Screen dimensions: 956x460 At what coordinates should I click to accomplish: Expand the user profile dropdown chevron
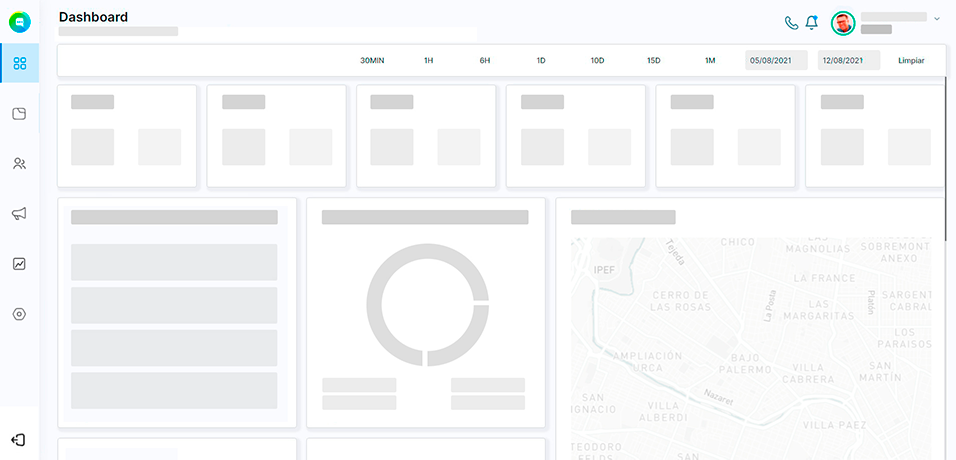tap(937, 18)
